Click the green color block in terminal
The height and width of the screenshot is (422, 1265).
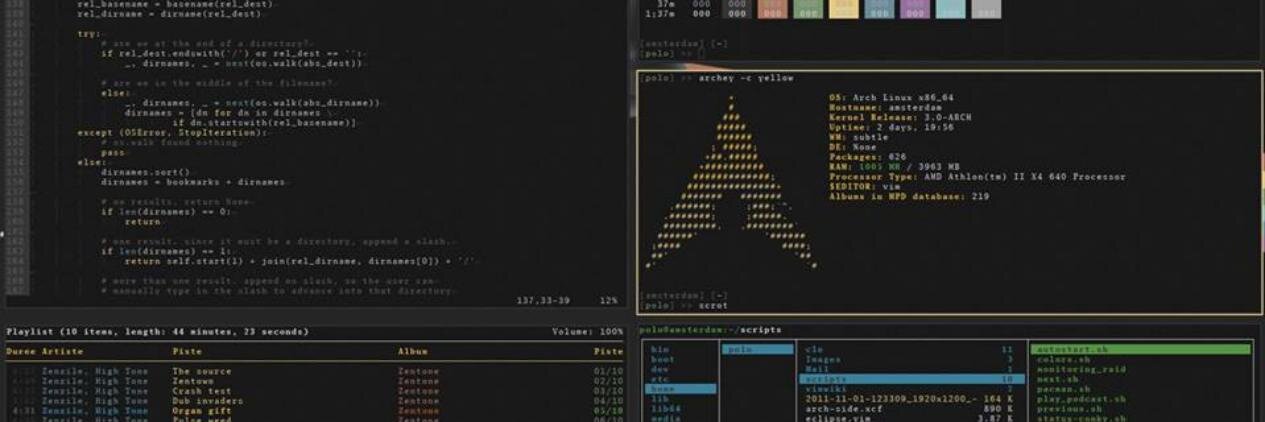(x=808, y=9)
